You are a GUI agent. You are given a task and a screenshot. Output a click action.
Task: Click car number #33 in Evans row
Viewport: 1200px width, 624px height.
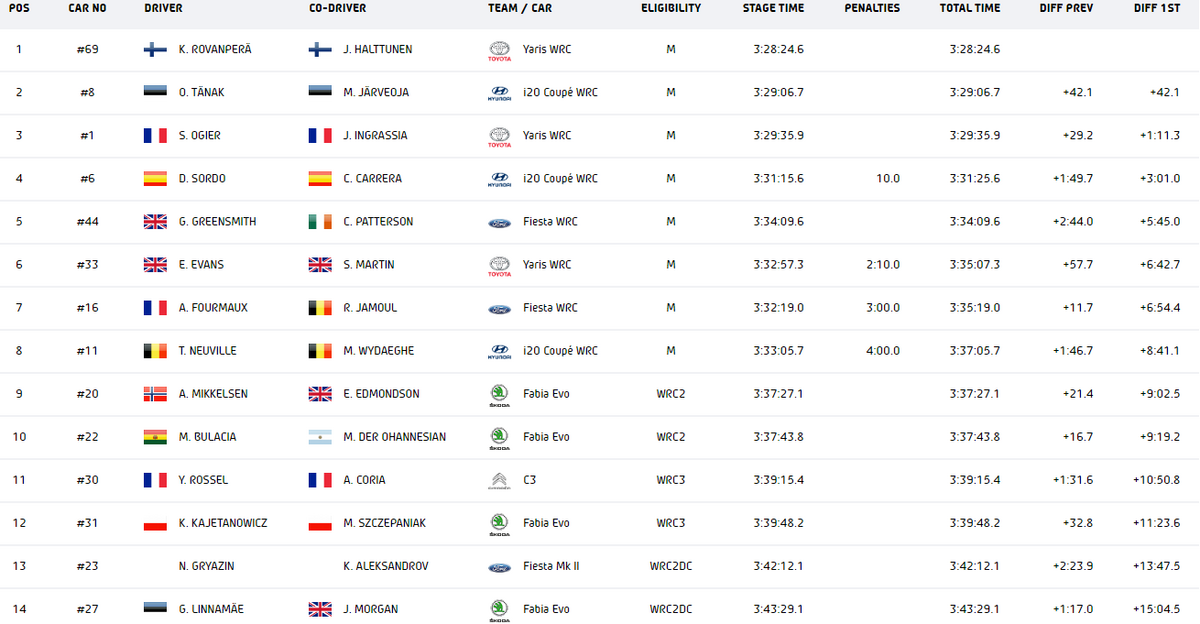88,265
